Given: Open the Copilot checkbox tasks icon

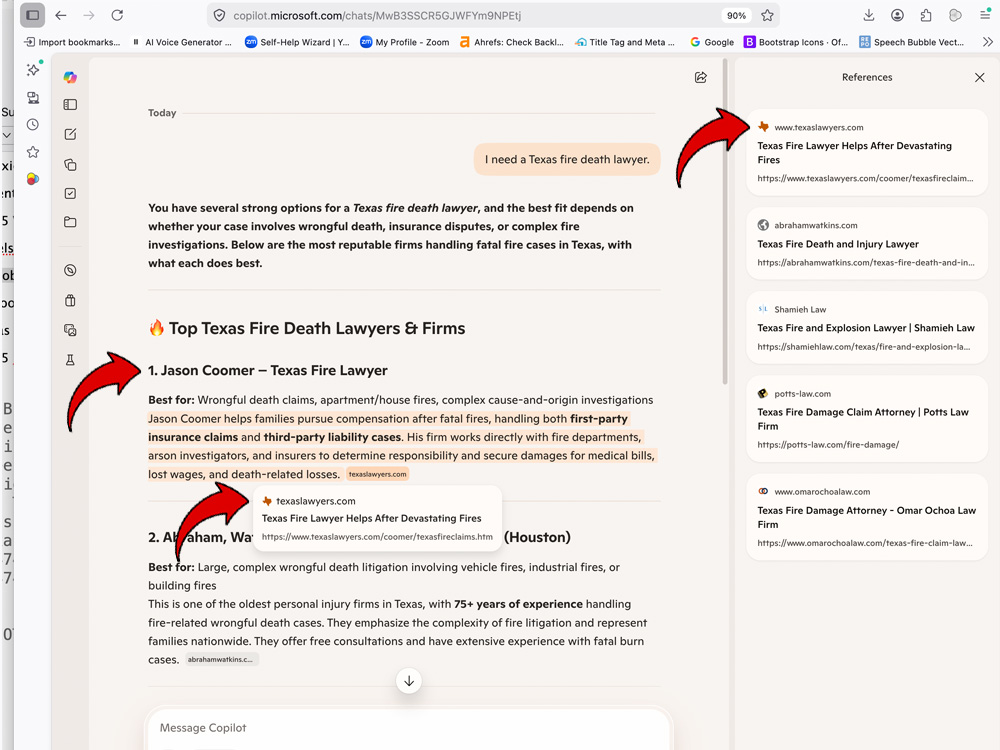Looking at the screenshot, I should (x=70, y=193).
